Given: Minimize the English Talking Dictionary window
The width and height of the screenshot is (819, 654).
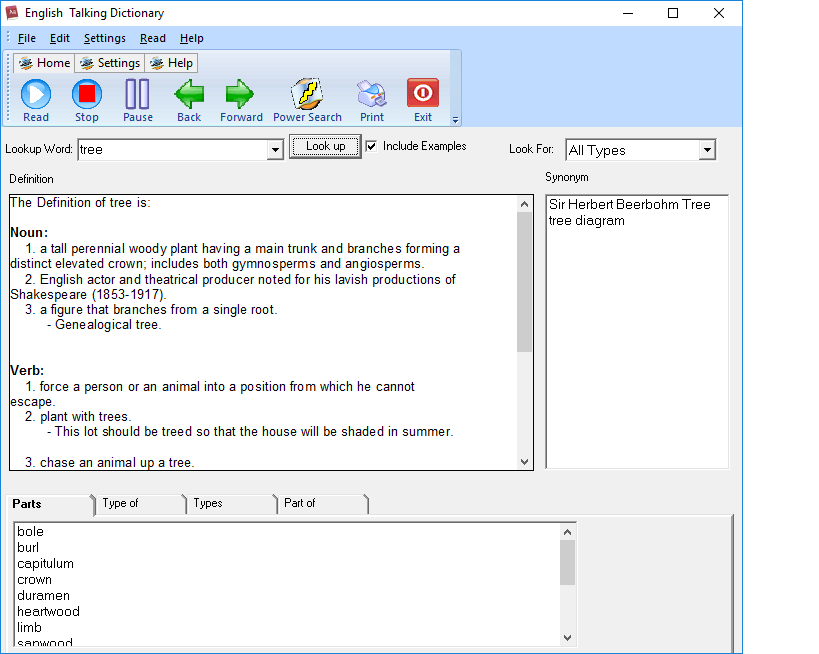Looking at the screenshot, I should 628,13.
